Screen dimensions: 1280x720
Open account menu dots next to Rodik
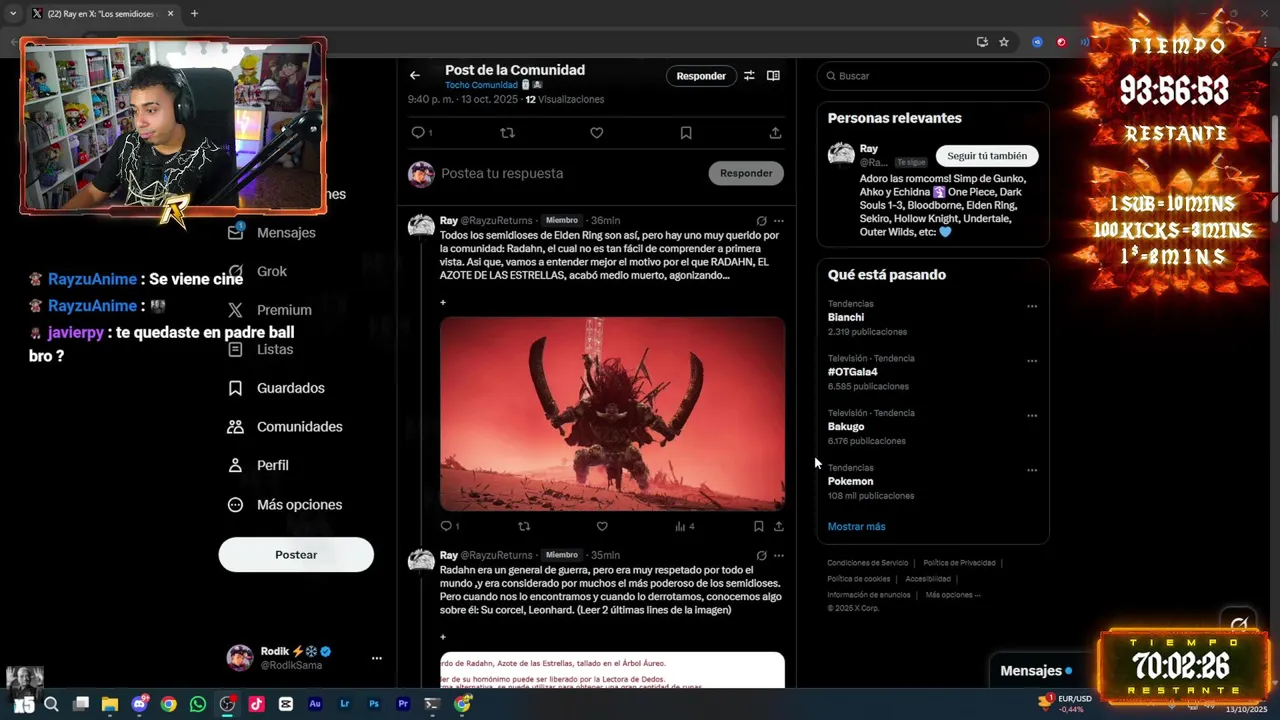(x=377, y=658)
